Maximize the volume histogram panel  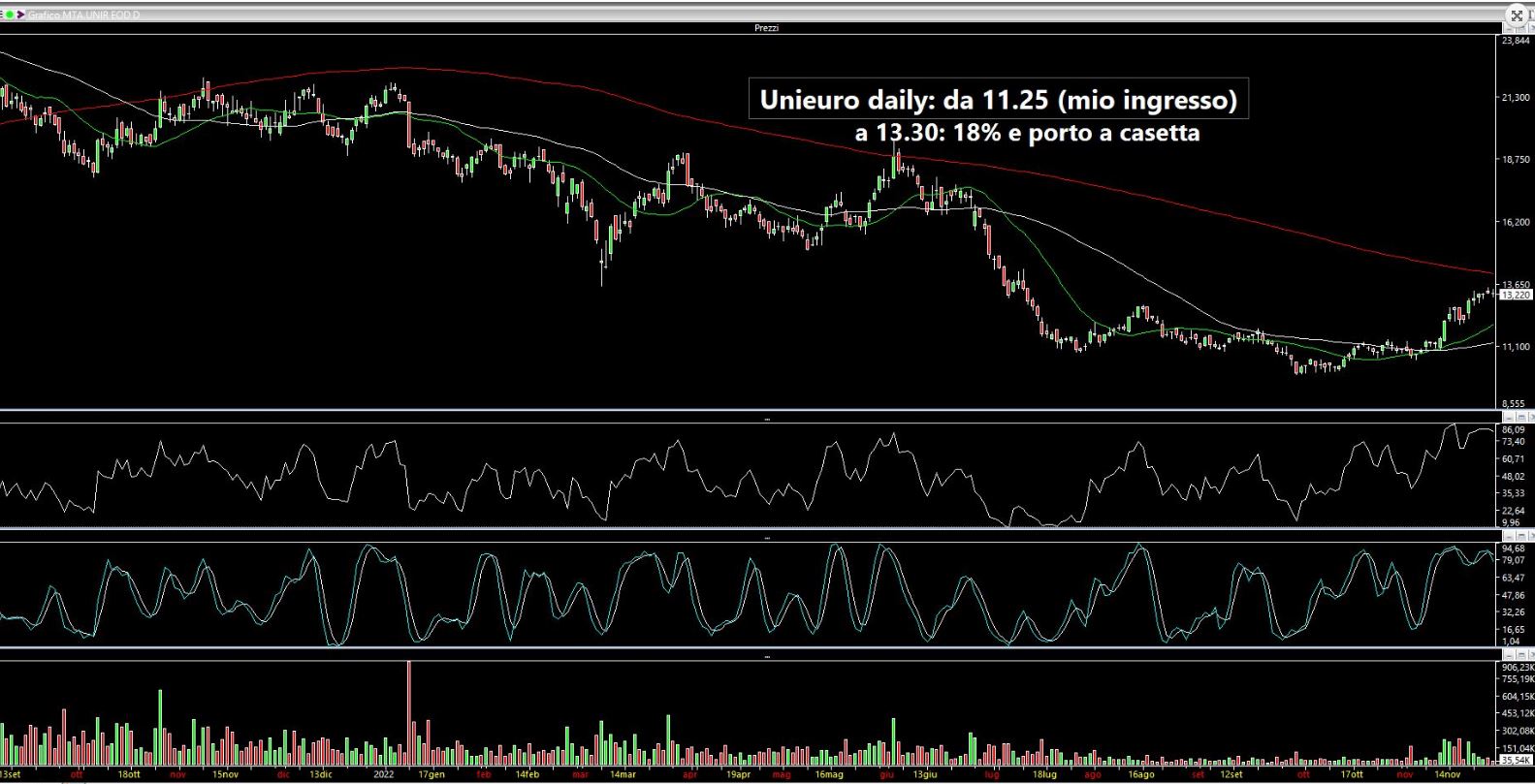click(x=1521, y=655)
